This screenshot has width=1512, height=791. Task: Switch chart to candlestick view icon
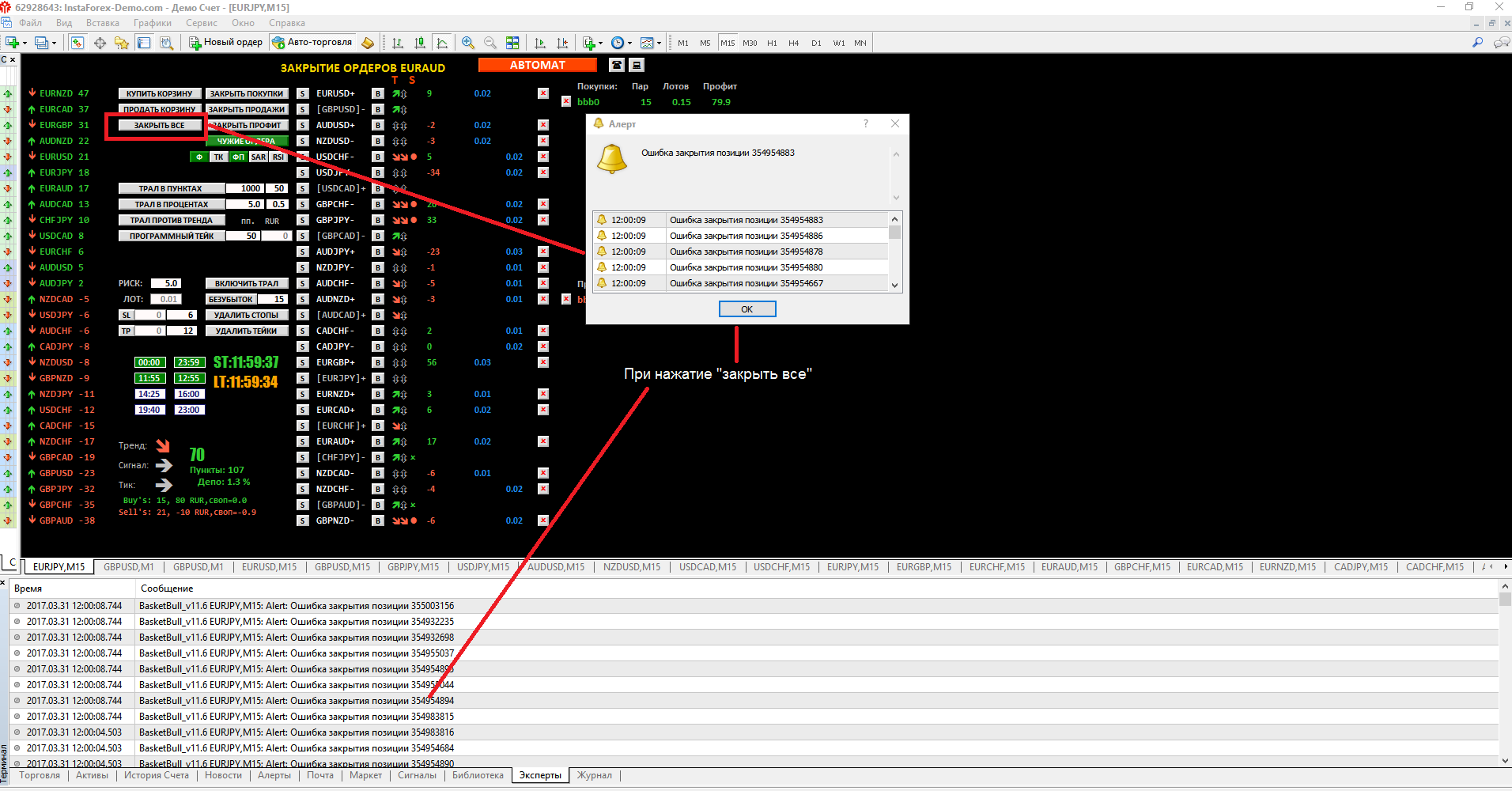tap(420, 43)
